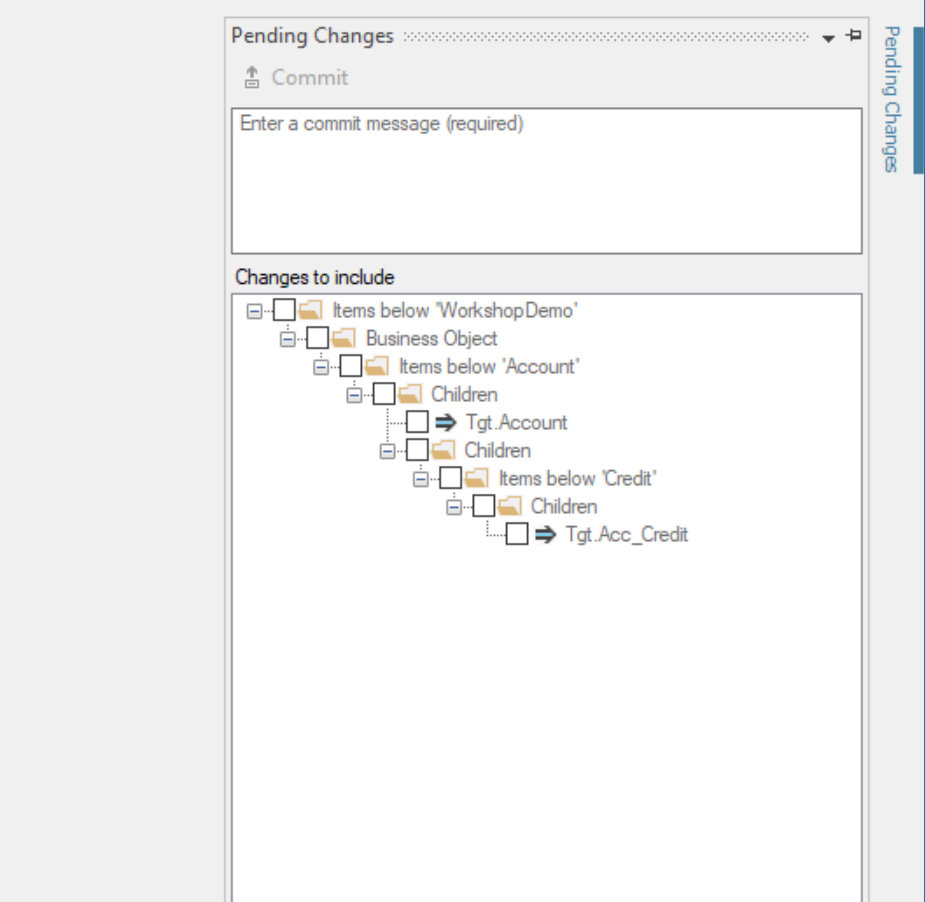Click the pin icon on the Pending Changes panel
Screen dimensions: 925x902
[x=853, y=35]
